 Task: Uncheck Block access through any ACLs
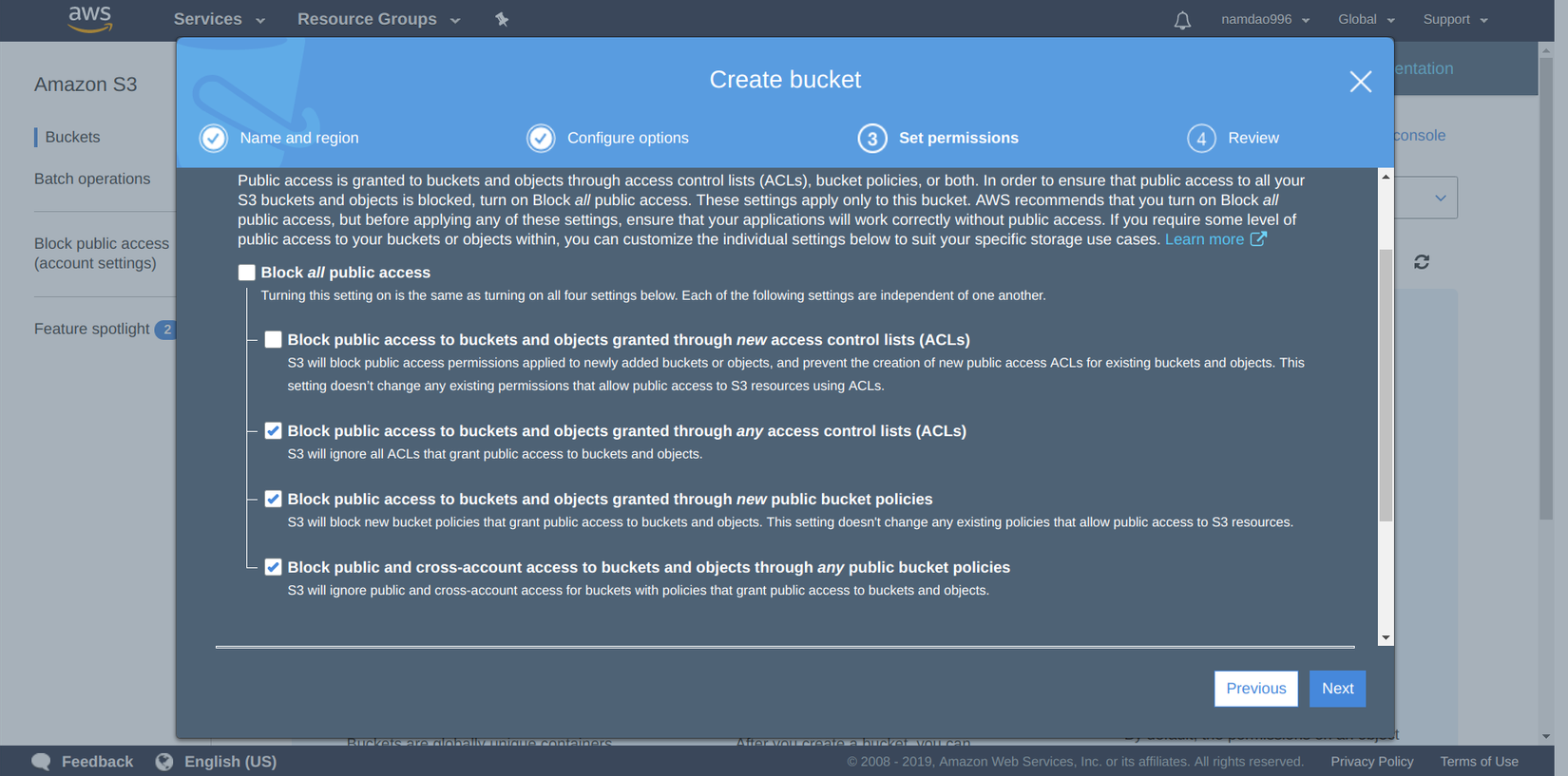point(274,430)
